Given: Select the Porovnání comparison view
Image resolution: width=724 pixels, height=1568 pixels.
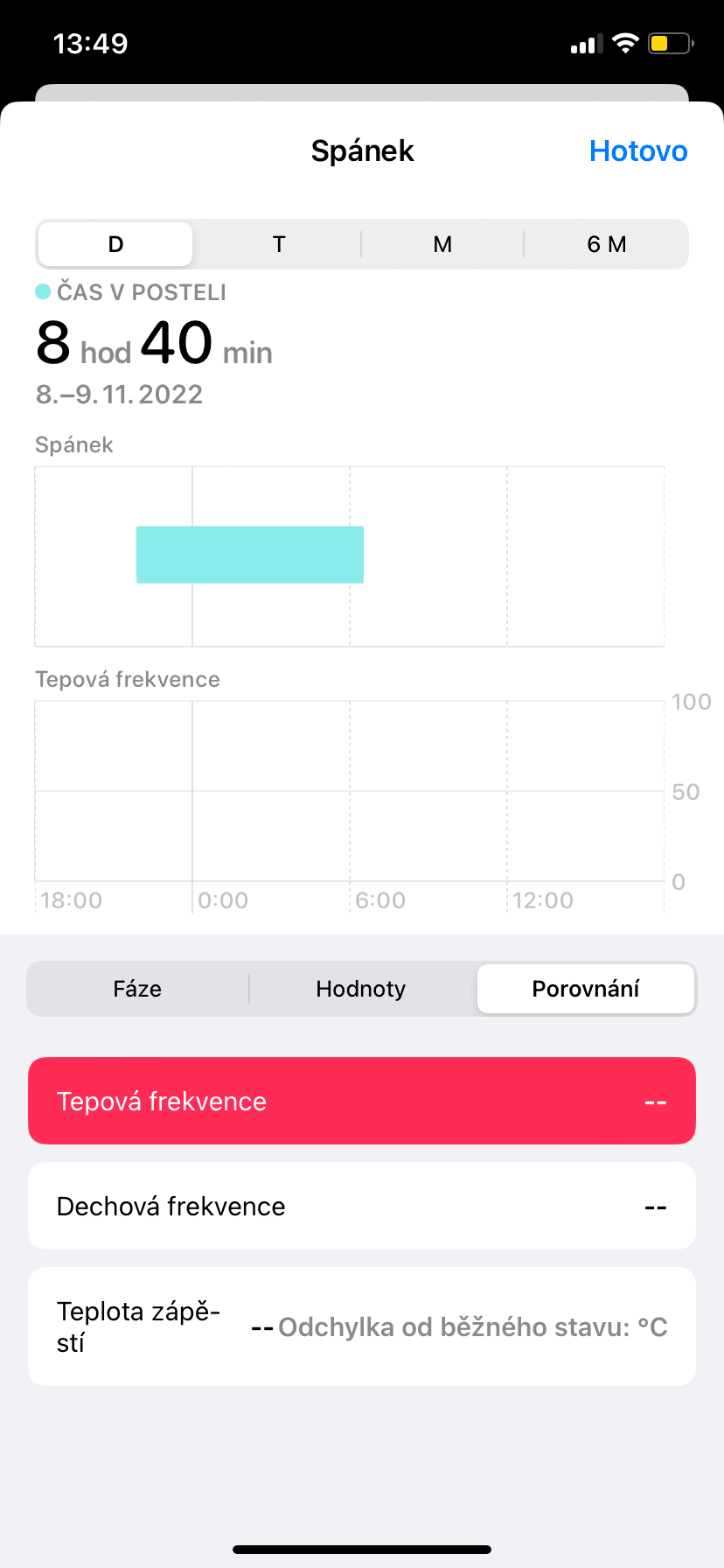Looking at the screenshot, I should (585, 989).
